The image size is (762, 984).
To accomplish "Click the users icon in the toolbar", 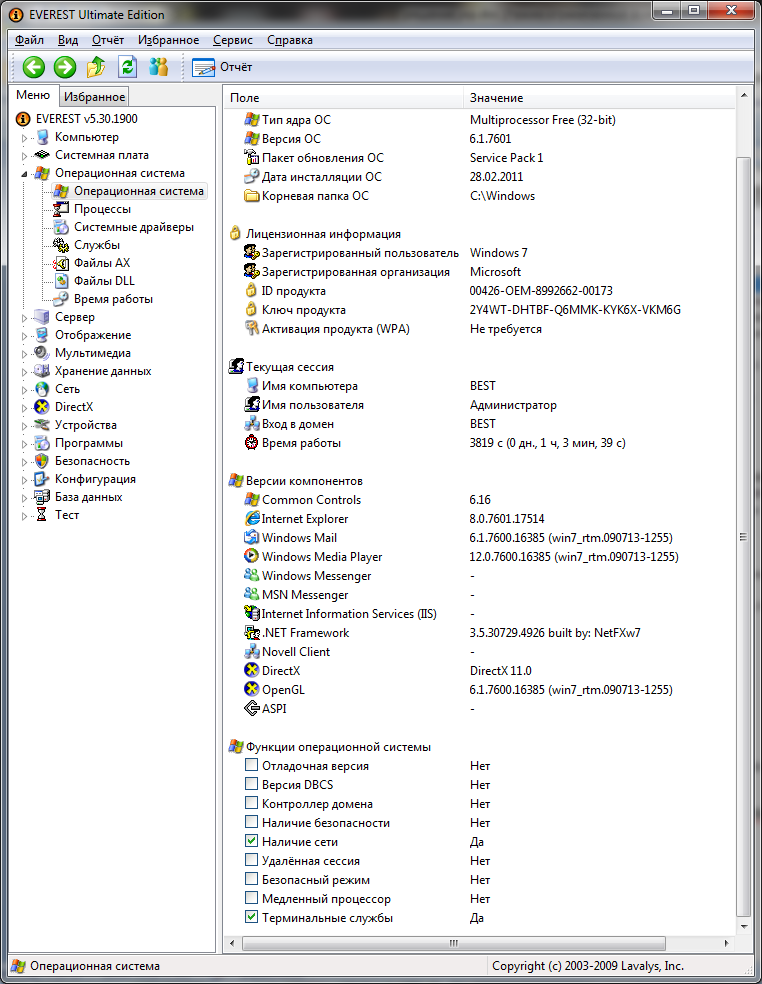I will click(159, 67).
